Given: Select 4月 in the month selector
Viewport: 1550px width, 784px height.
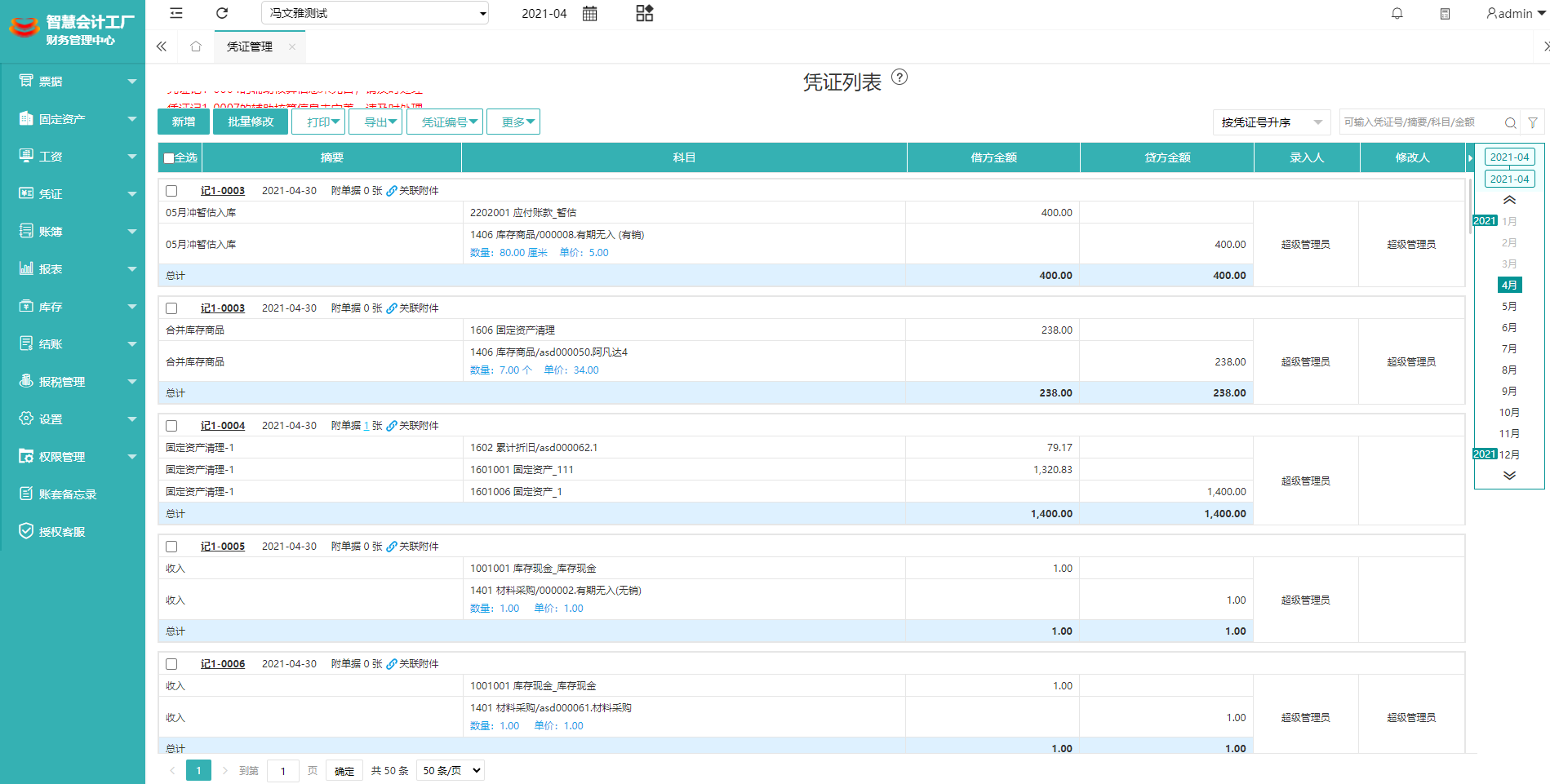Looking at the screenshot, I should click(x=1509, y=285).
